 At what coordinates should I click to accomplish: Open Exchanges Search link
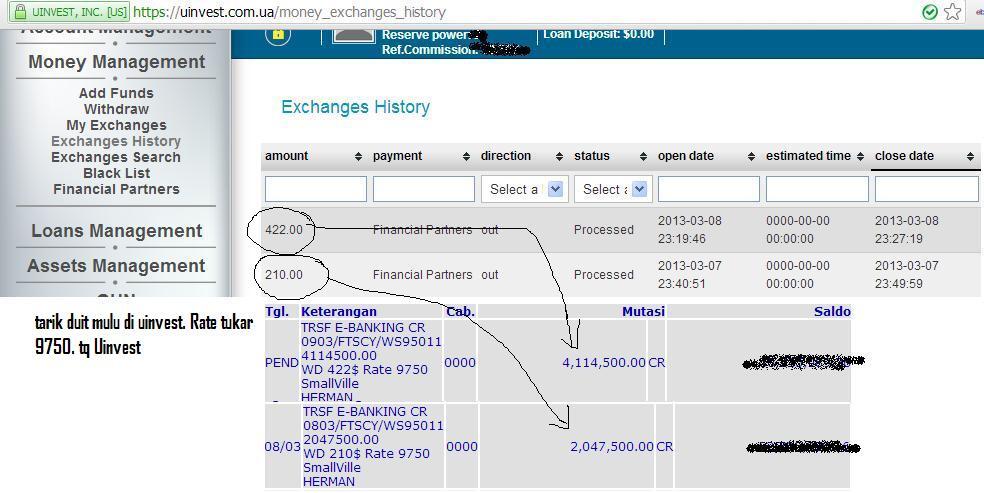pyautogui.click(x=116, y=157)
